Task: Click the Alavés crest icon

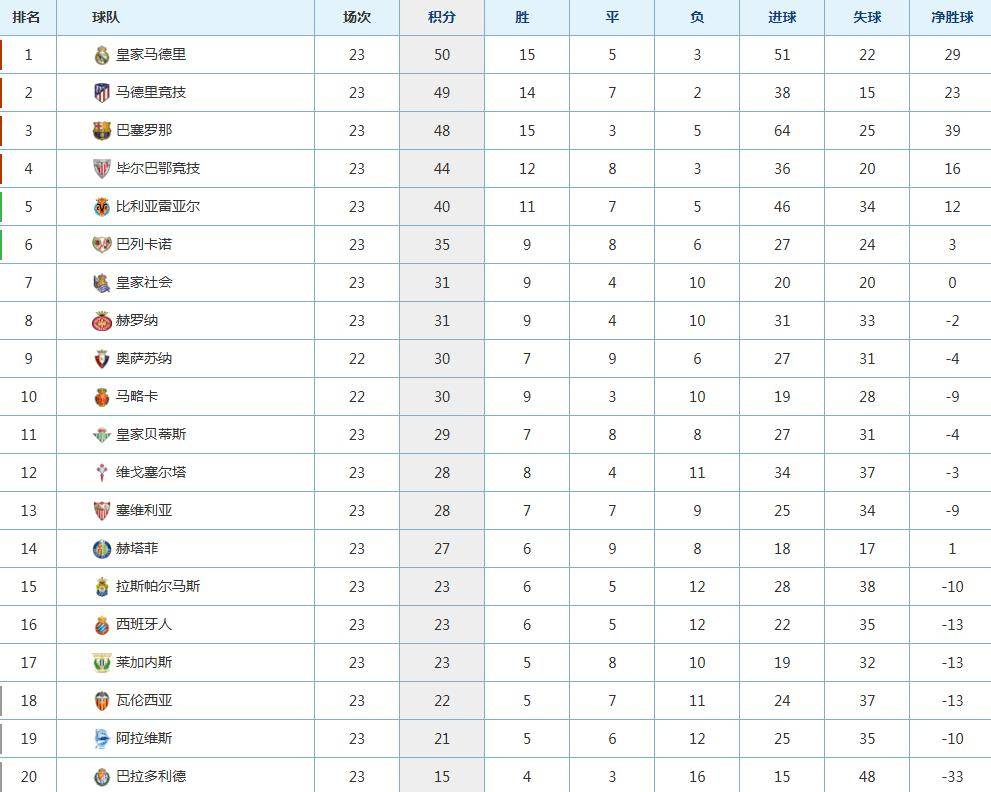Action: pos(102,738)
